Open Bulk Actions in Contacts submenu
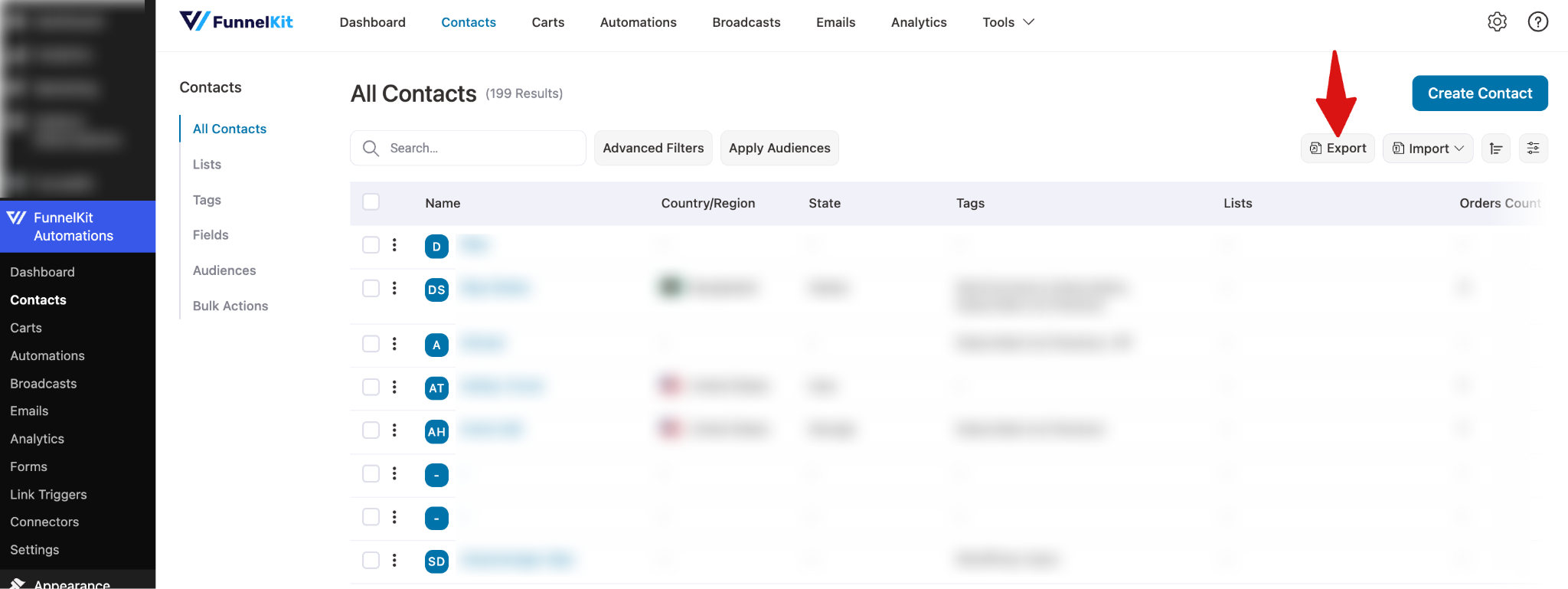 tap(230, 306)
